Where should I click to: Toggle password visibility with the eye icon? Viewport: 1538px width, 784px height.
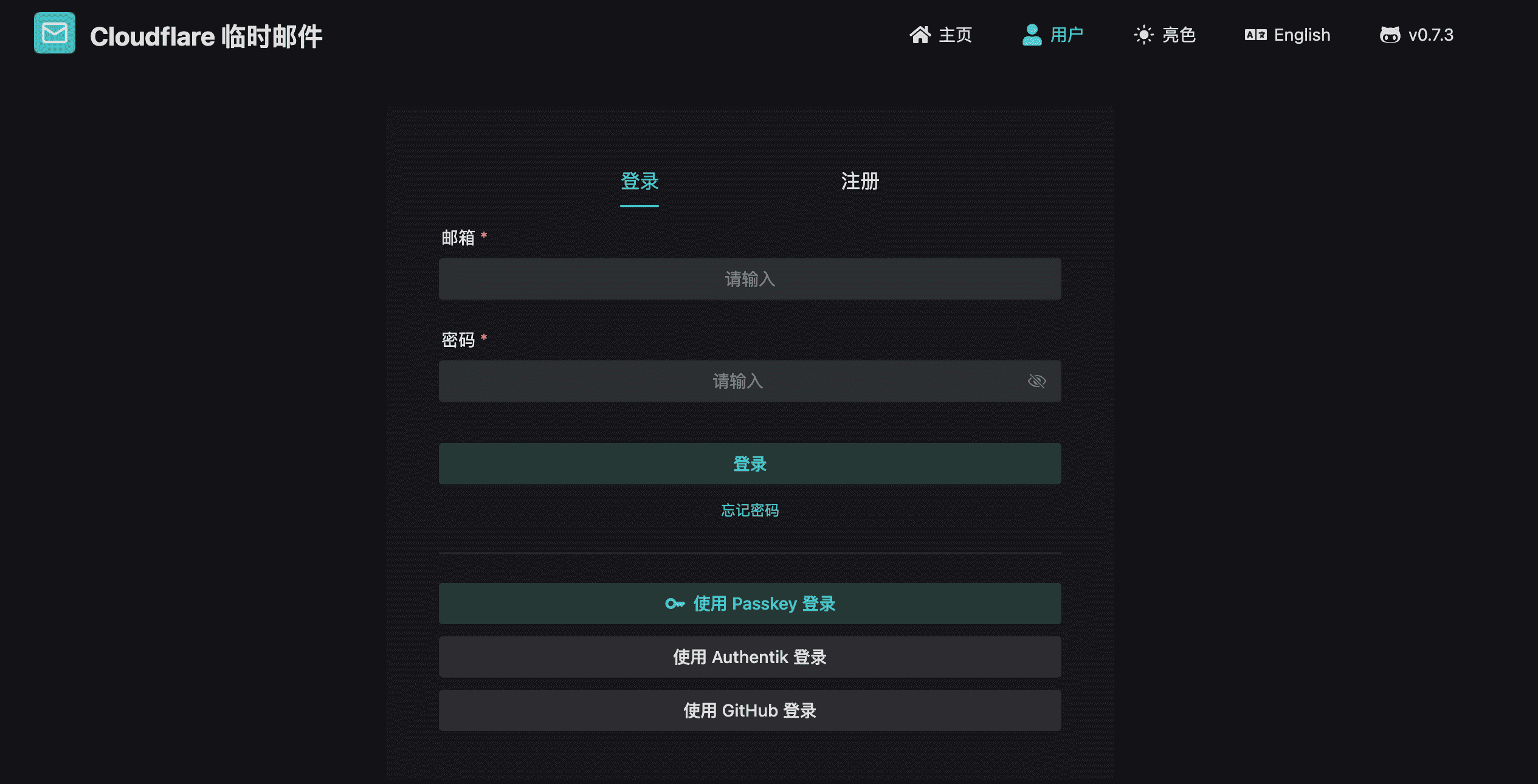pyautogui.click(x=1036, y=380)
